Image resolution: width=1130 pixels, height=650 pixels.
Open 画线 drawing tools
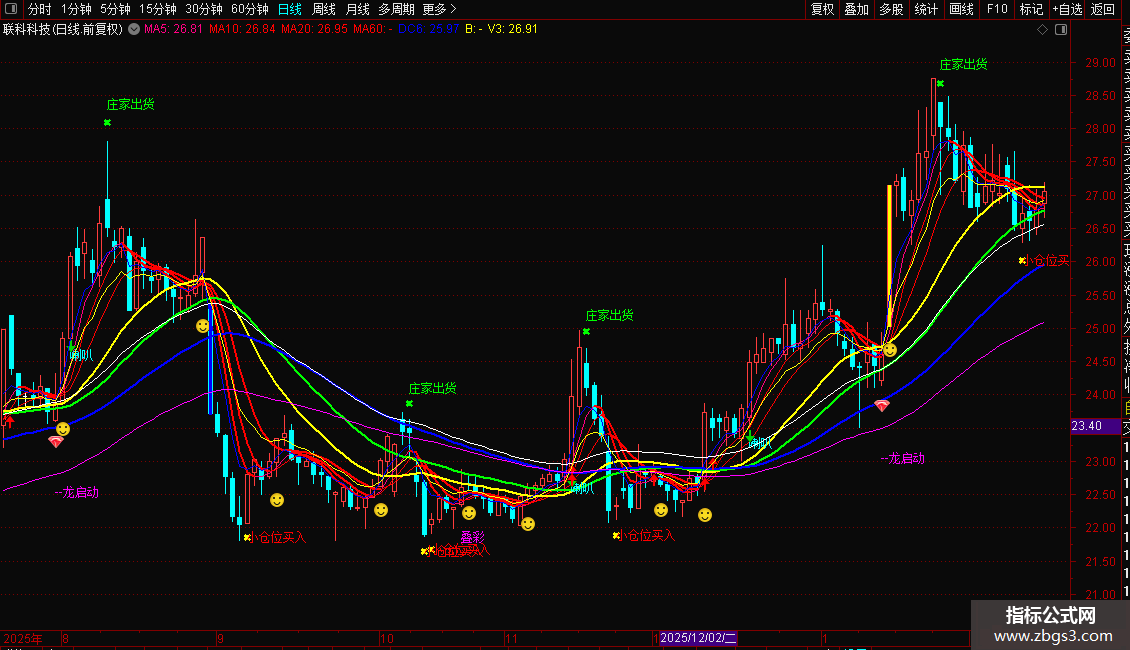(x=961, y=9)
